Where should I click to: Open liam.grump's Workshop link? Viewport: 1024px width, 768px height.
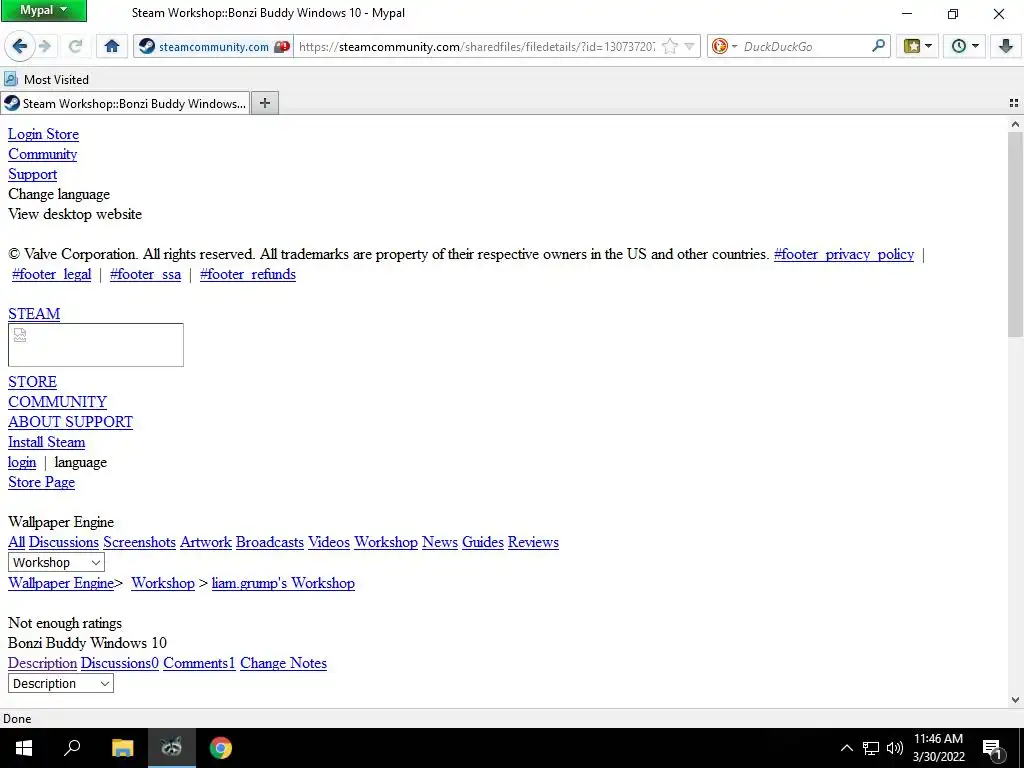(283, 583)
